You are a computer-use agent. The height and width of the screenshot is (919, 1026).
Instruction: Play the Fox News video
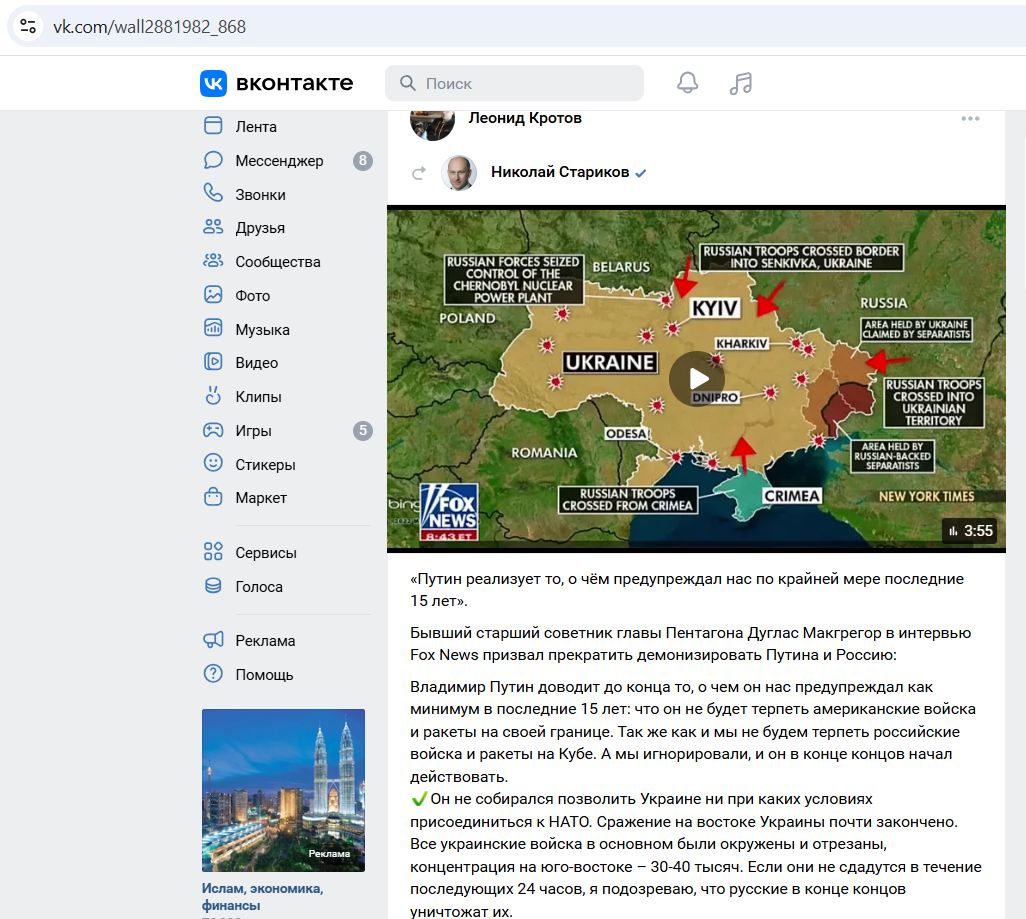(697, 378)
